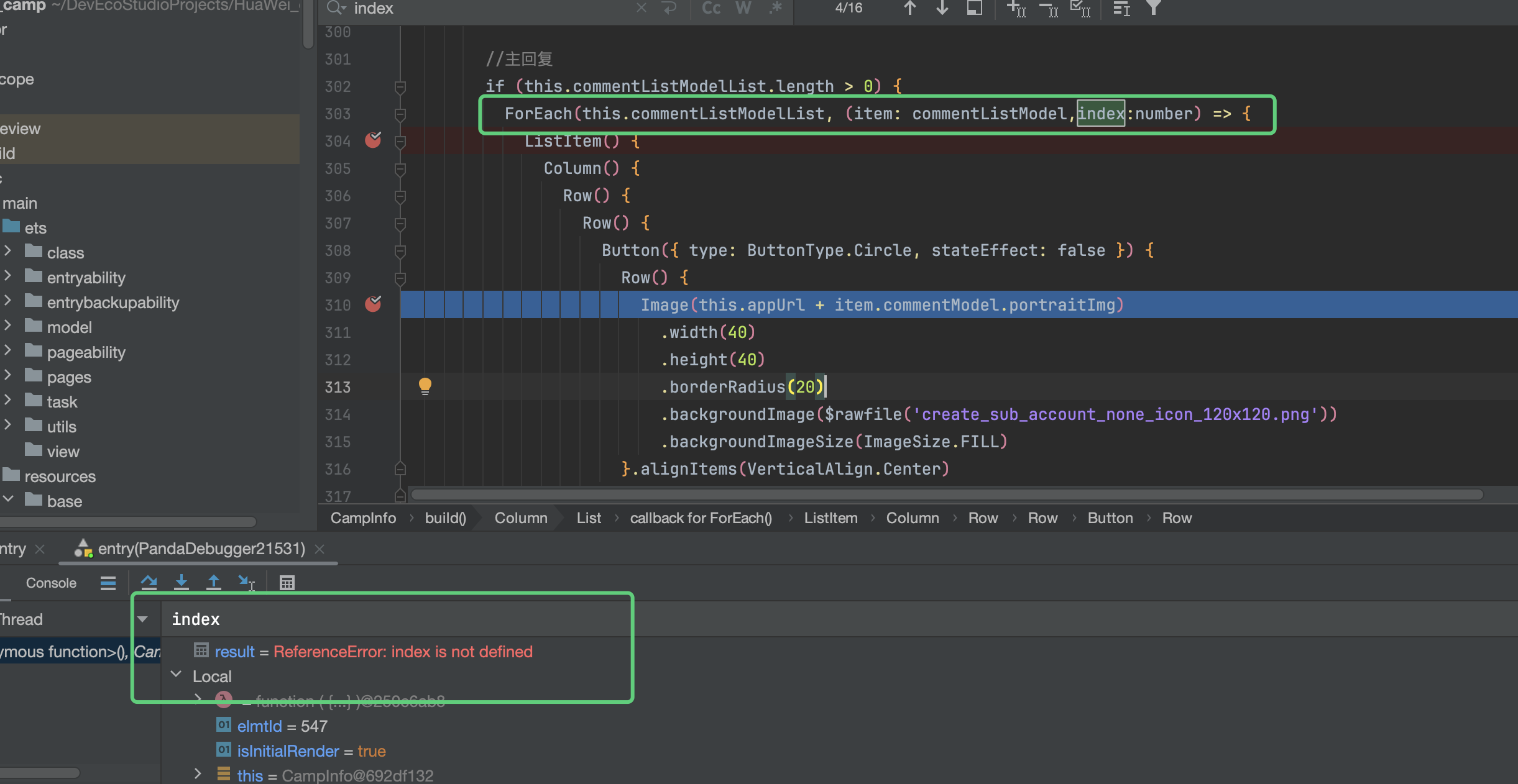Click Button breadcrumb
Screen dimensions: 1518x784
1110,518
